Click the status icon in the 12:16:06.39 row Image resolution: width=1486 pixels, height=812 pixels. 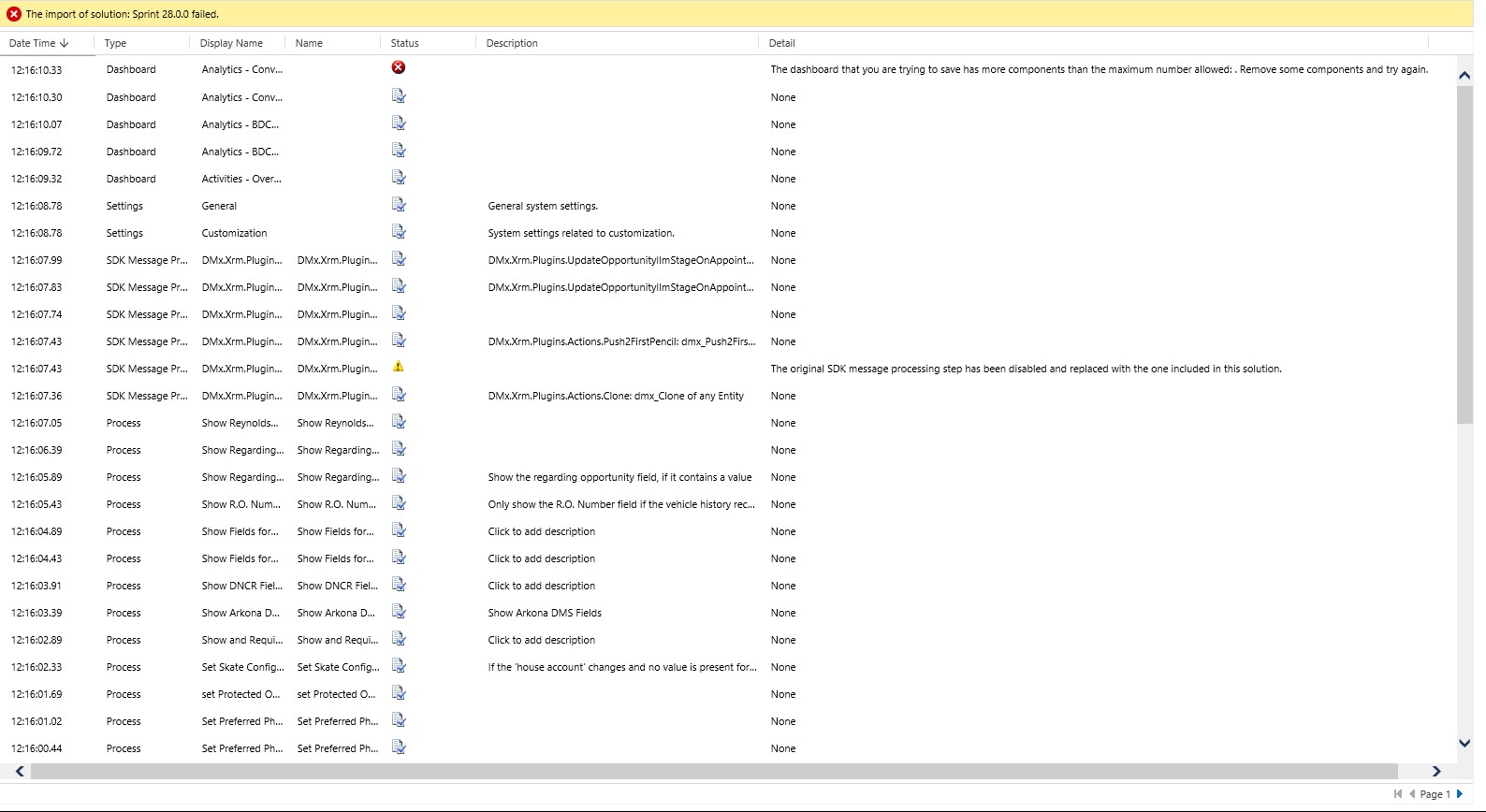click(x=399, y=448)
